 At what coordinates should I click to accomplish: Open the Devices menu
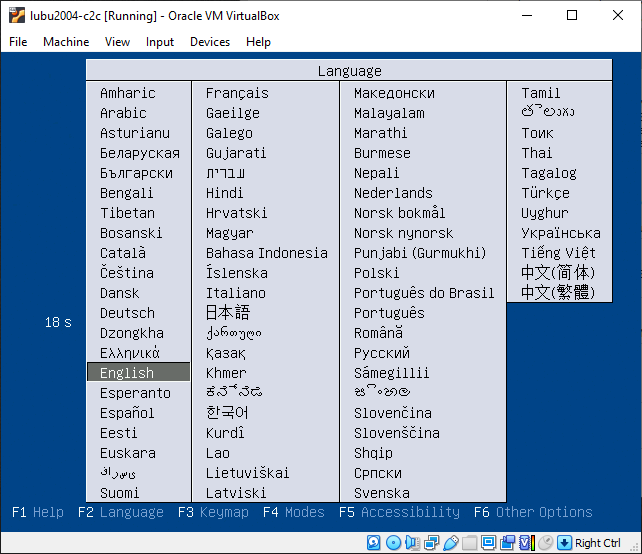(210, 42)
